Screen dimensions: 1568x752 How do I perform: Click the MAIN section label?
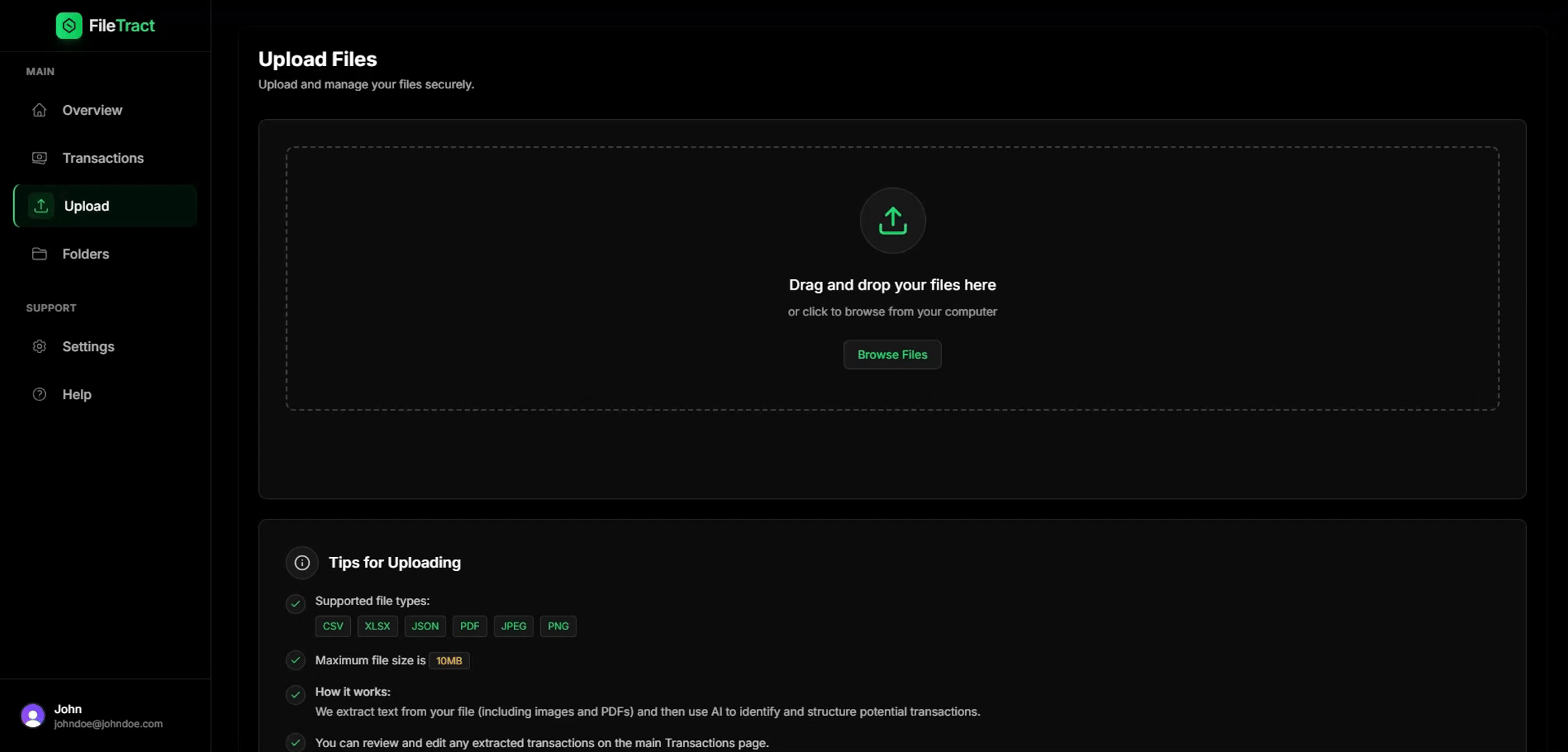coord(40,72)
